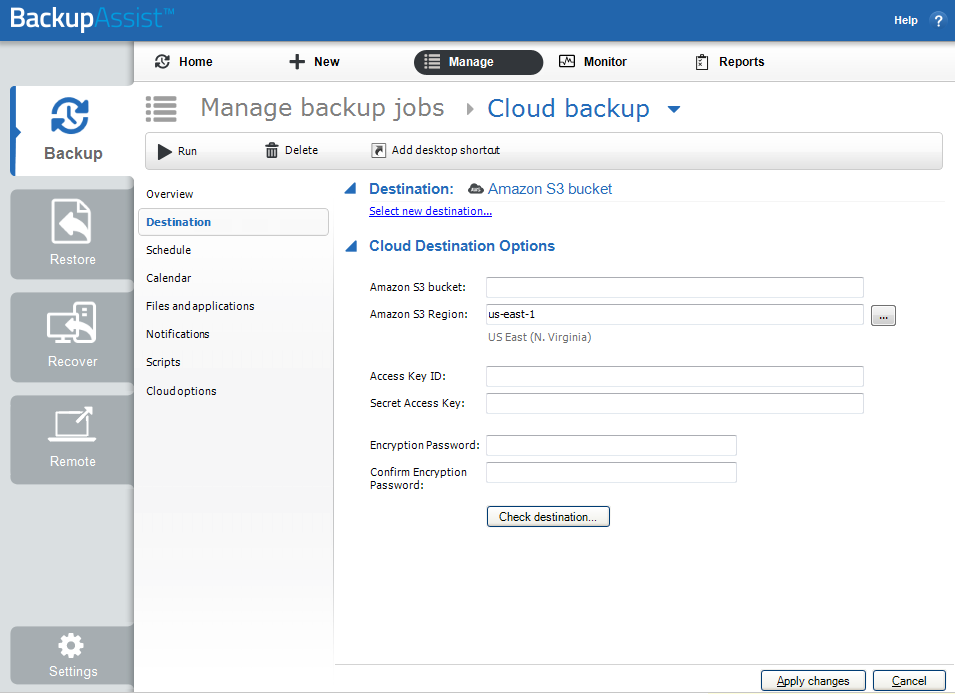Viewport: 955px width, 694px height.
Task: Click the Select new destination link
Action: click(x=431, y=211)
